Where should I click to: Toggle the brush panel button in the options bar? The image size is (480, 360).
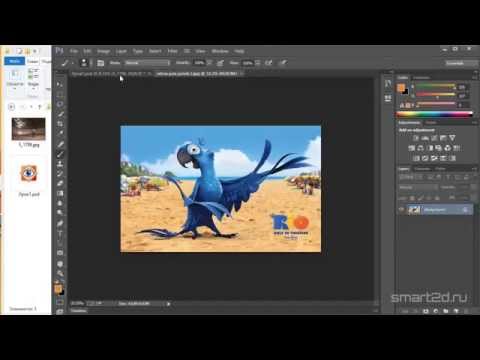point(100,63)
